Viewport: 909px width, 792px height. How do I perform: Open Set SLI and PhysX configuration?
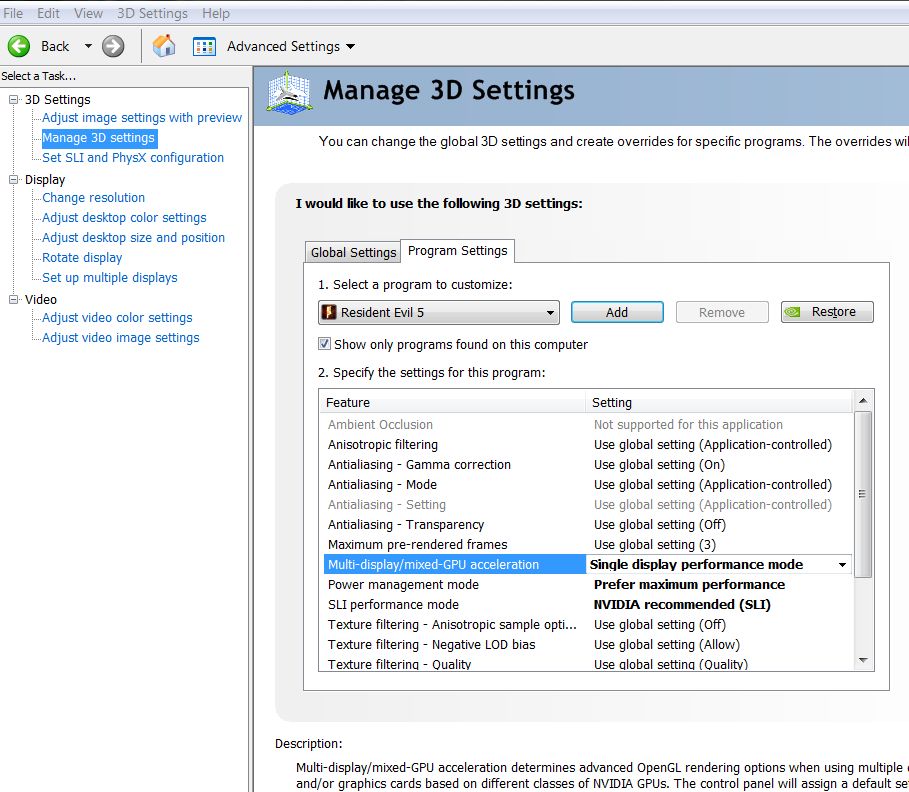133,158
